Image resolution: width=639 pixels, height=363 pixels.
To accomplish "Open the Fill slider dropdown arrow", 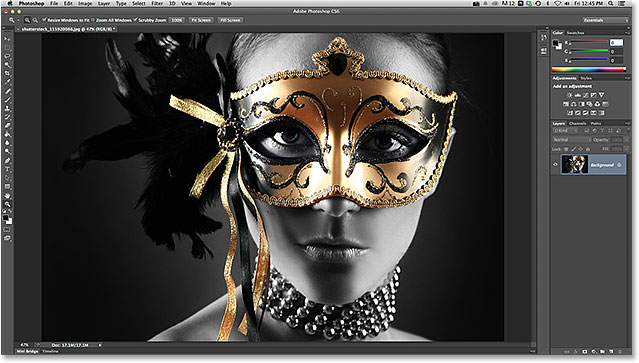I will (x=627, y=149).
